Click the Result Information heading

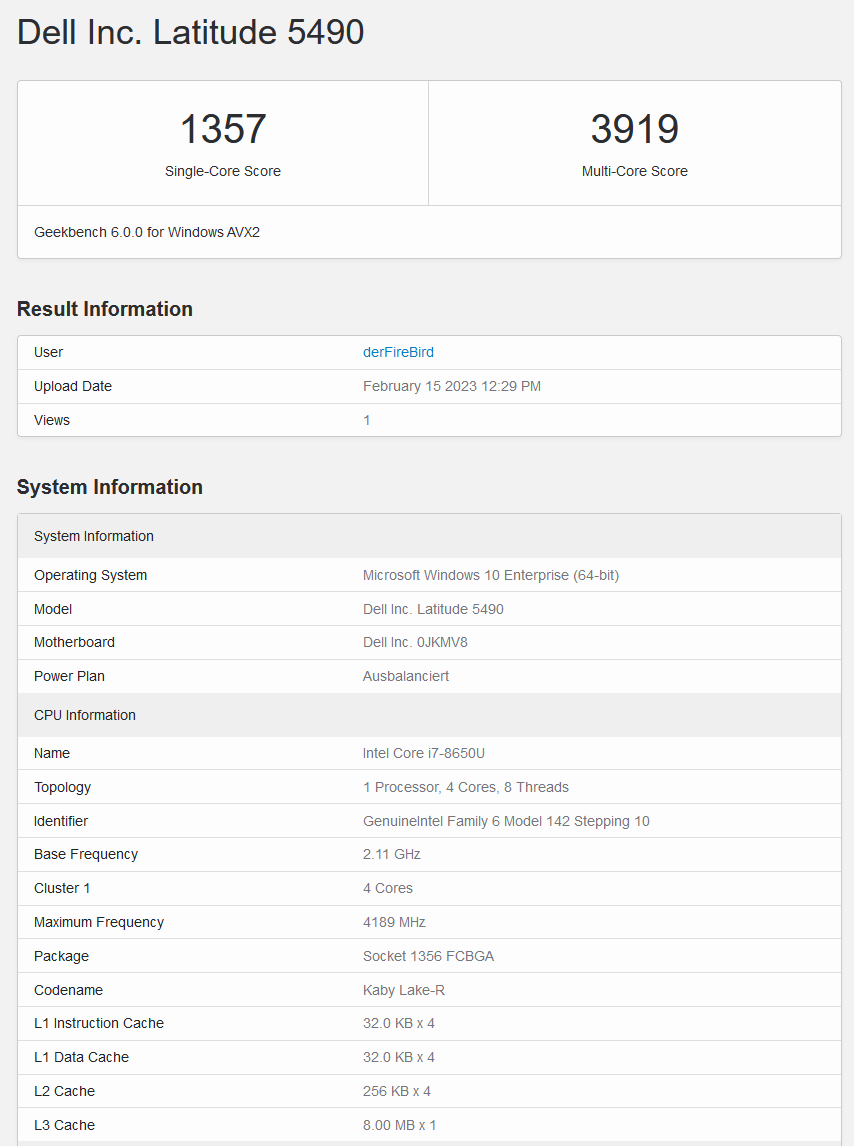tap(105, 309)
